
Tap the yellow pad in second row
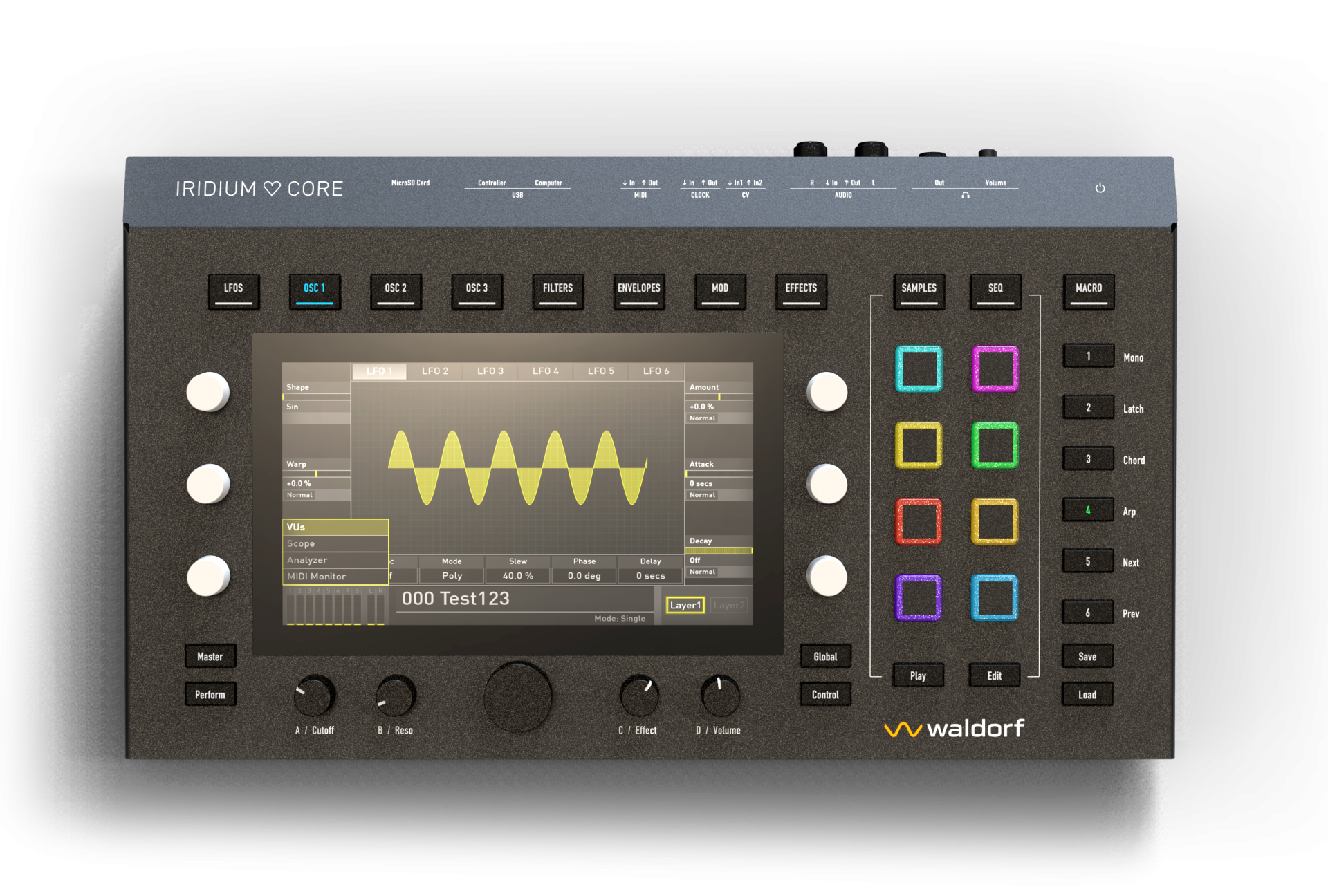point(919,445)
